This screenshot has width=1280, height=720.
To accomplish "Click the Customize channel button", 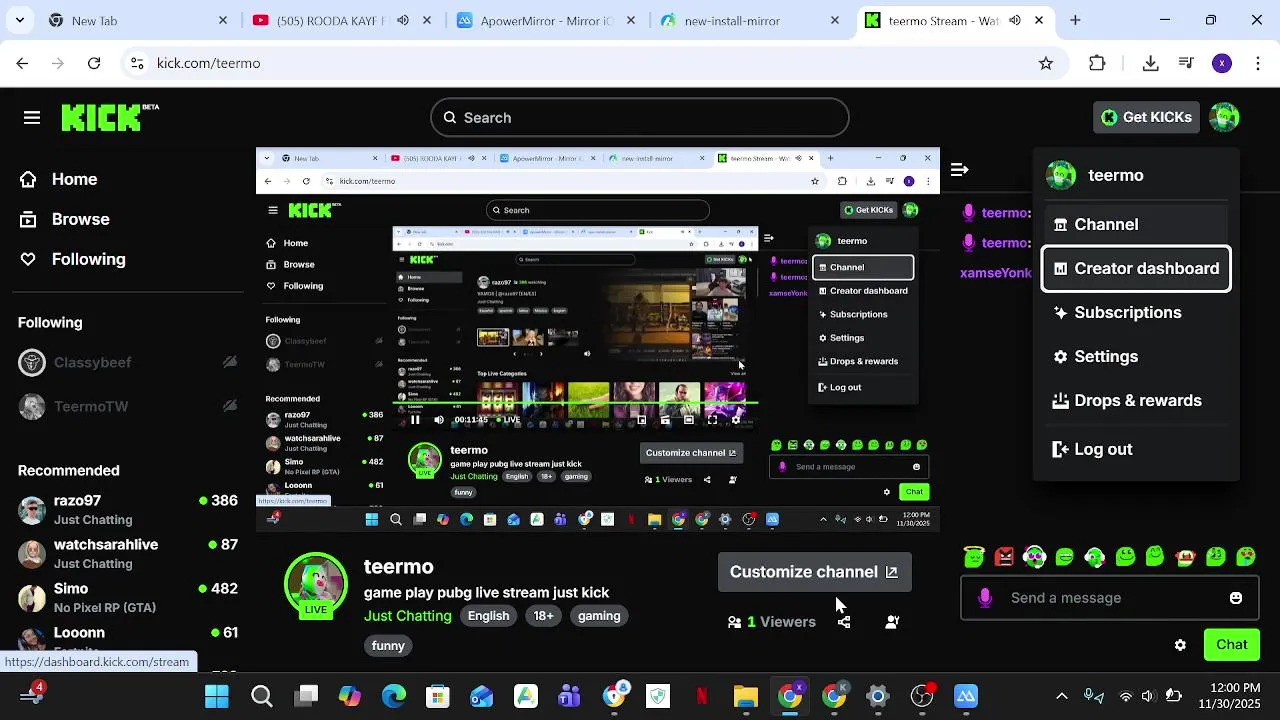I will [814, 572].
